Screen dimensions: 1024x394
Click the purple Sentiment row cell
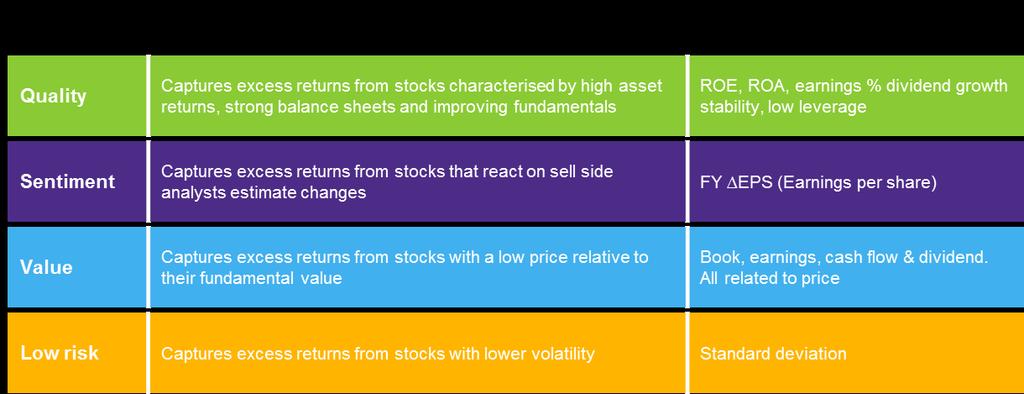click(x=77, y=182)
